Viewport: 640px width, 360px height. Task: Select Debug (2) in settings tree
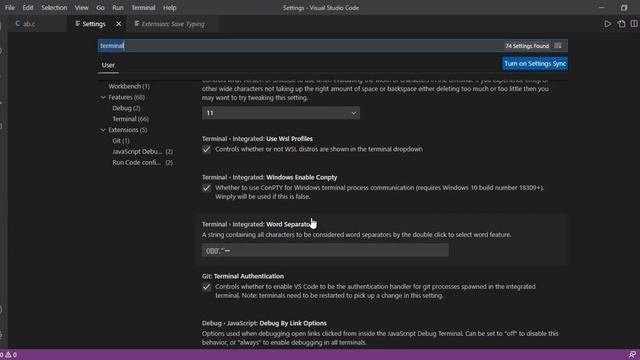(126, 108)
